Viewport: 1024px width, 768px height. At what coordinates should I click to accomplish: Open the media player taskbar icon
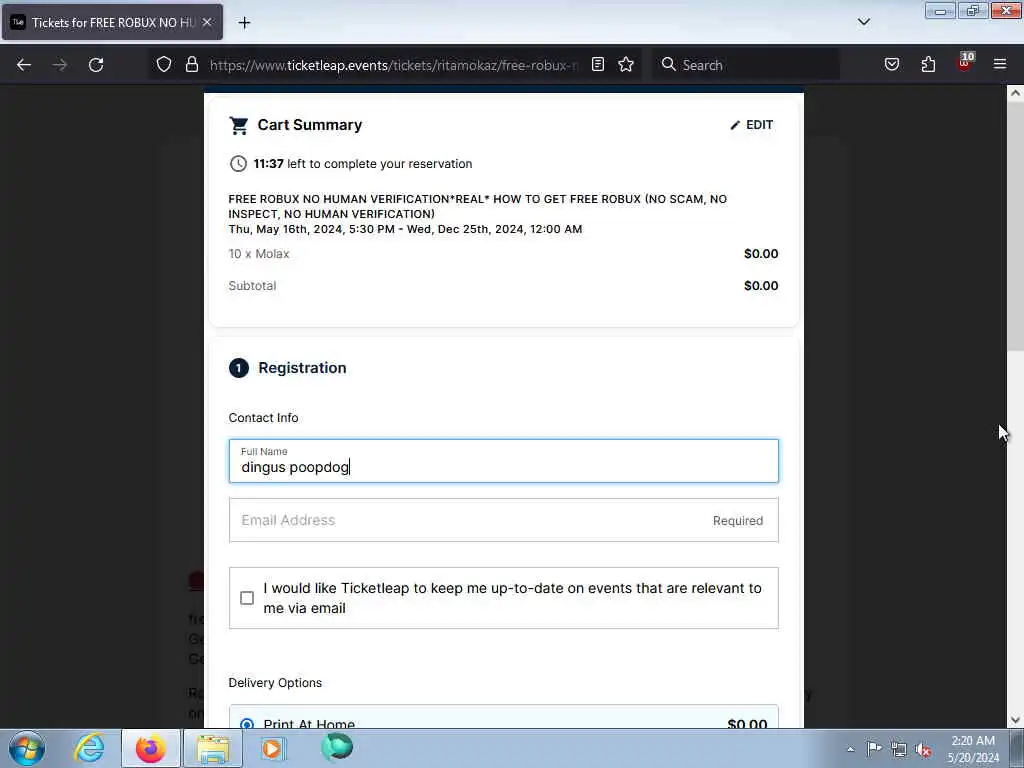(x=273, y=748)
